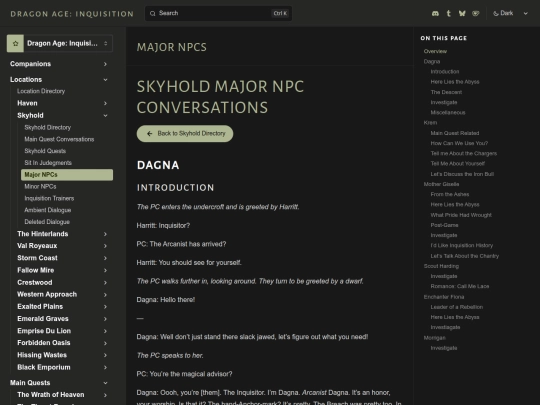Open Main Quest Conversations page
The width and height of the screenshot is (540, 405).
pos(59,139)
